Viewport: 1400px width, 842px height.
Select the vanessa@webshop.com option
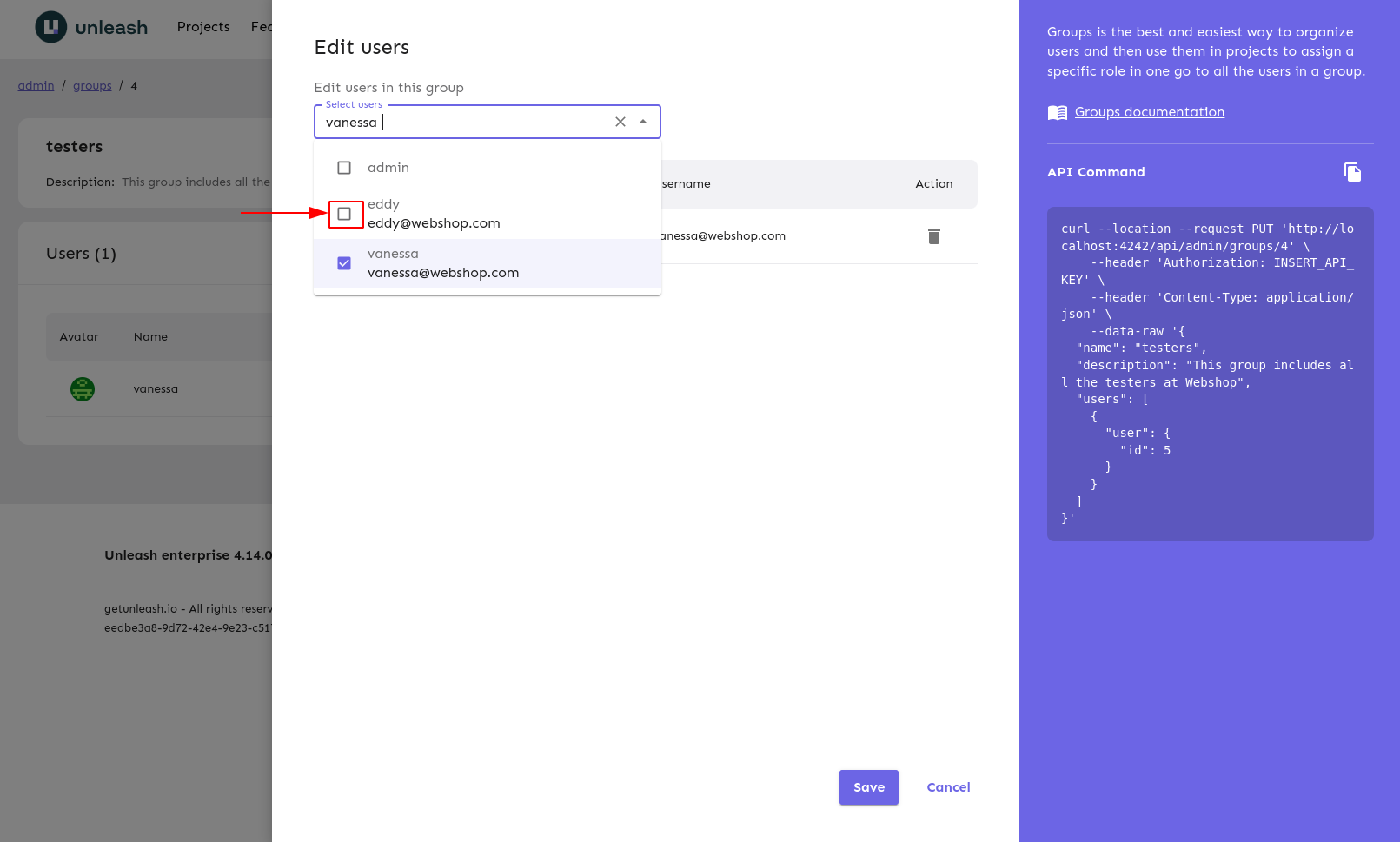tap(443, 273)
